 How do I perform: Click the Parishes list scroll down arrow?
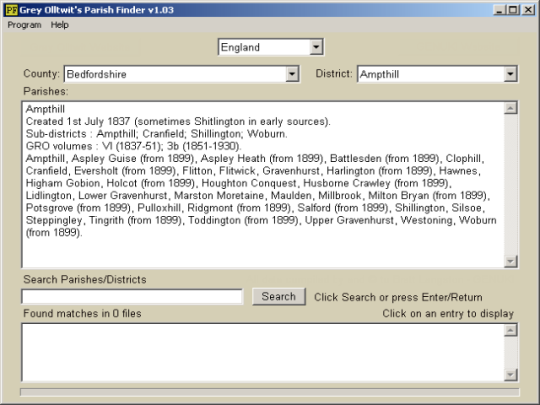[x=510, y=261]
